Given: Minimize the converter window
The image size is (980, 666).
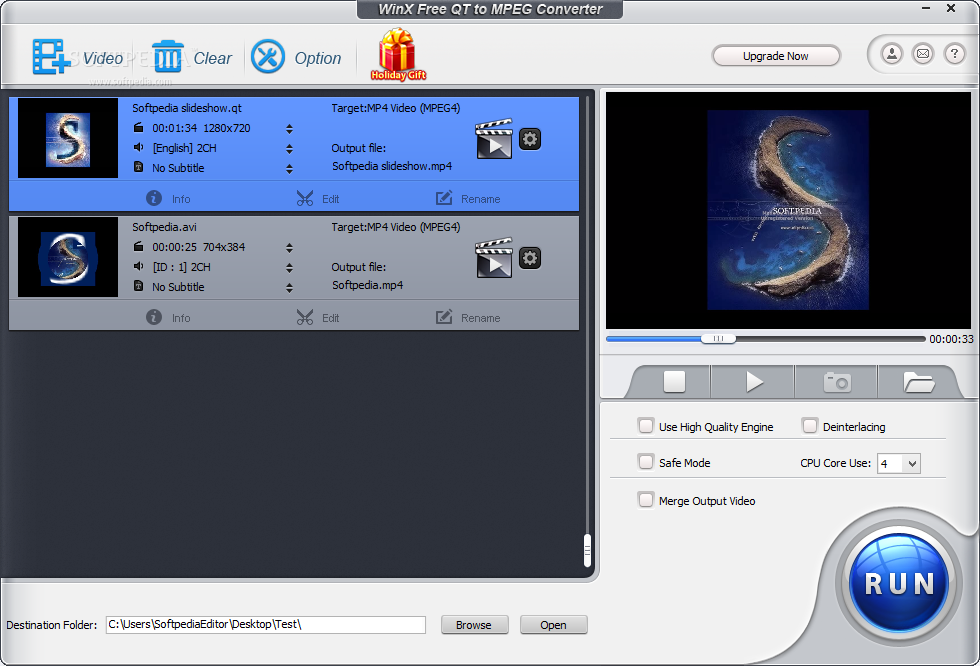Looking at the screenshot, I should [x=926, y=8].
